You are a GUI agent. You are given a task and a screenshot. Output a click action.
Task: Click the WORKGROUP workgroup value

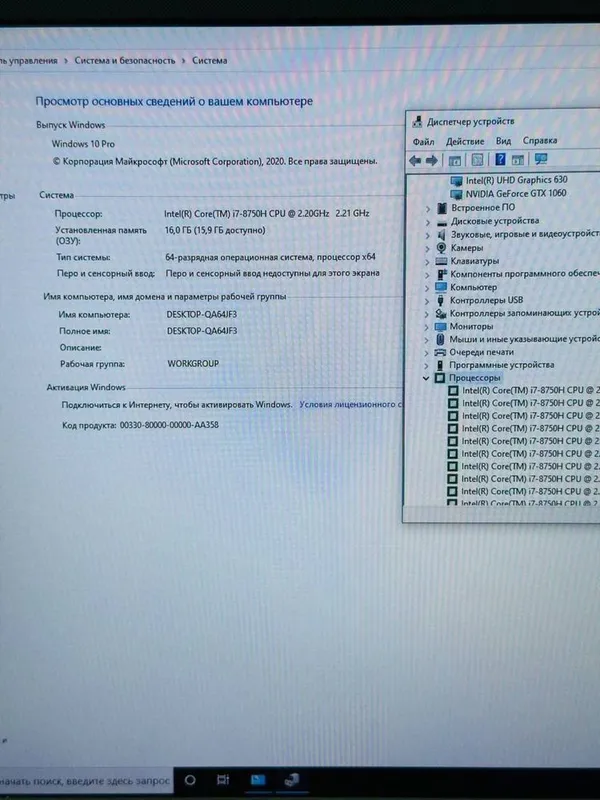pyautogui.click(x=193, y=364)
